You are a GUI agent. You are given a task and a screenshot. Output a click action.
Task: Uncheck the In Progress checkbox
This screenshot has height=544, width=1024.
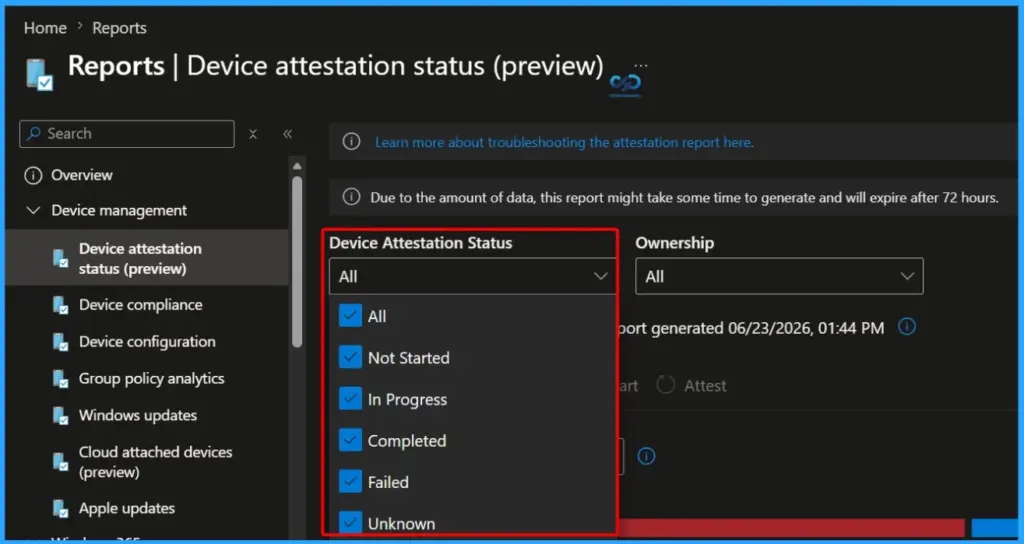pyautogui.click(x=350, y=399)
